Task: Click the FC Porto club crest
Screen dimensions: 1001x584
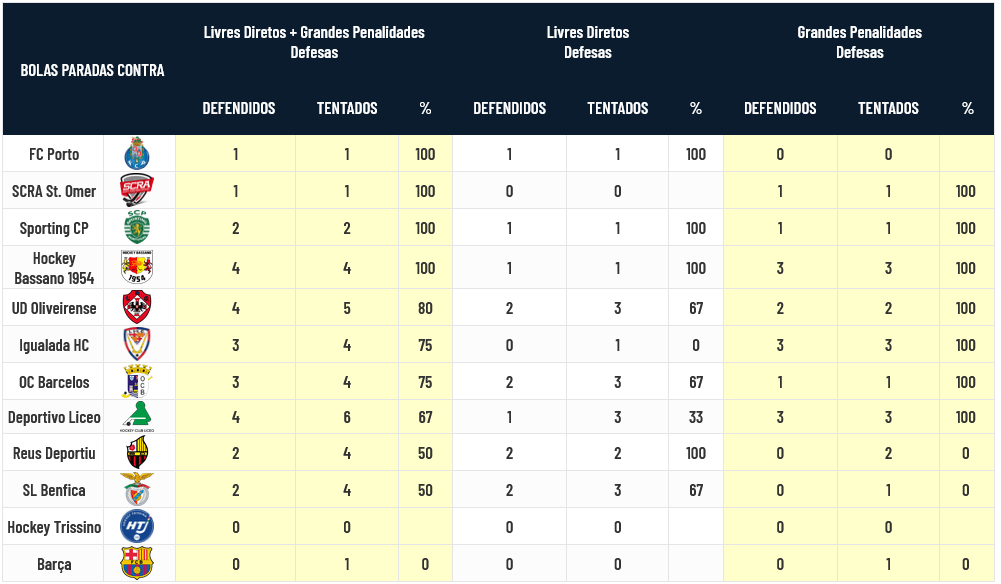Action: 137,154
